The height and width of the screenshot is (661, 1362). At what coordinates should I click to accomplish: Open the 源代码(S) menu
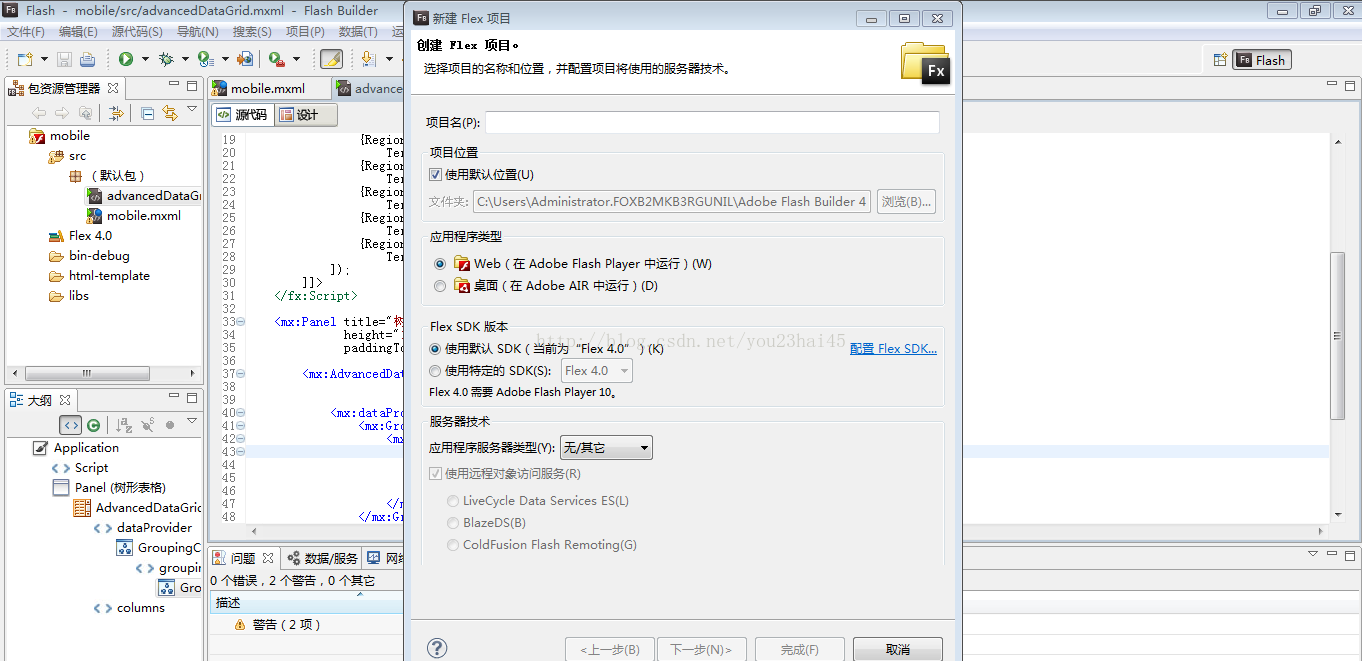137,32
